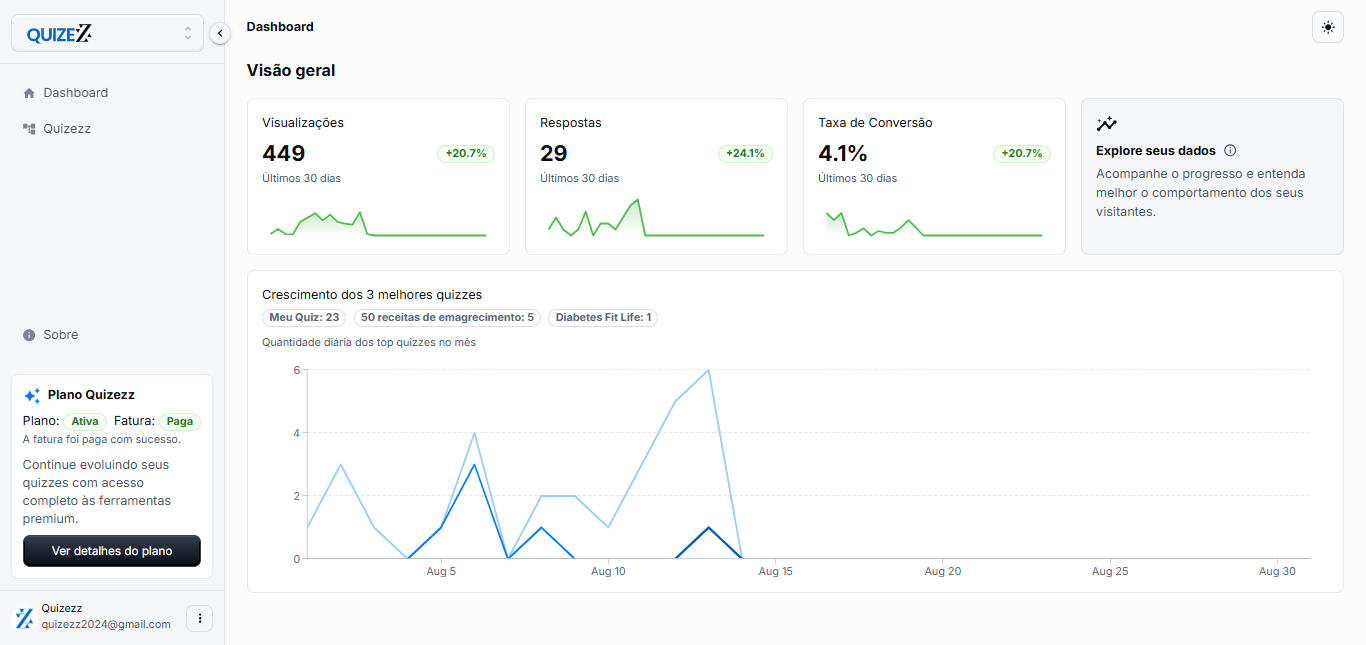Open the Sobre link in sidebar
This screenshot has width=1366, height=645.
tap(60, 335)
